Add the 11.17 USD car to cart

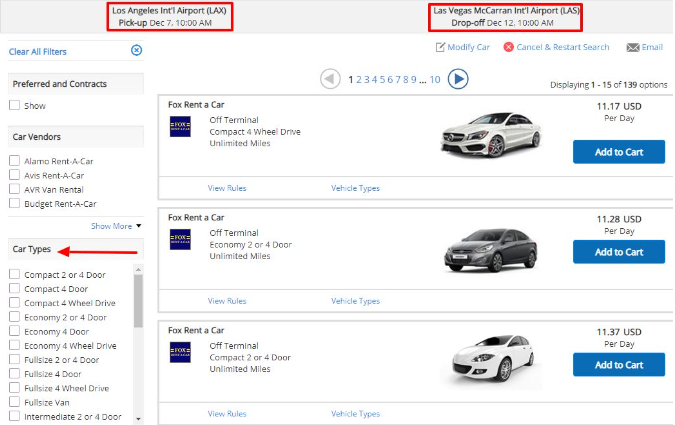point(619,152)
